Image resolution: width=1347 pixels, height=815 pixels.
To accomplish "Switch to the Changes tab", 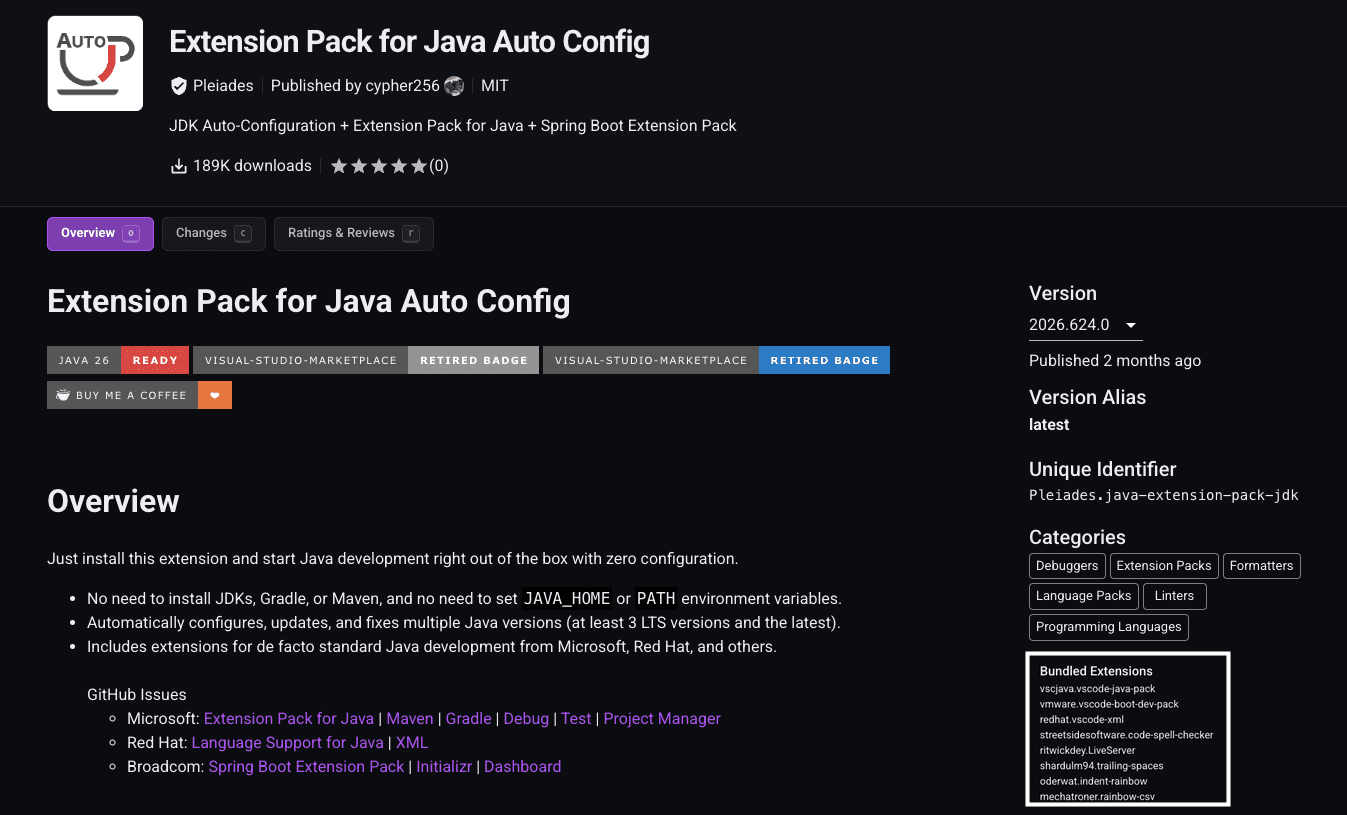I will 214,233.
